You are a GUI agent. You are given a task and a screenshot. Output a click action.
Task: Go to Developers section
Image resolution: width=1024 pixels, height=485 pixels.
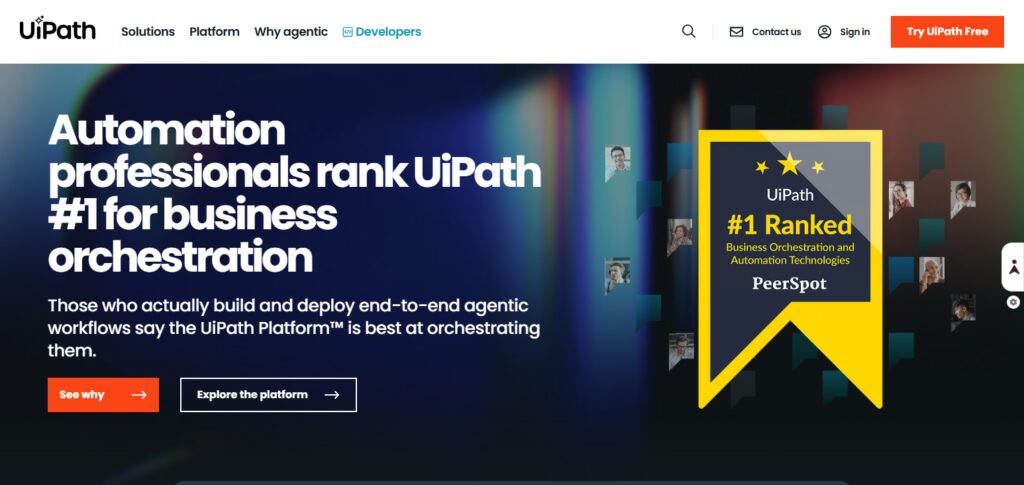click(388, 31)
